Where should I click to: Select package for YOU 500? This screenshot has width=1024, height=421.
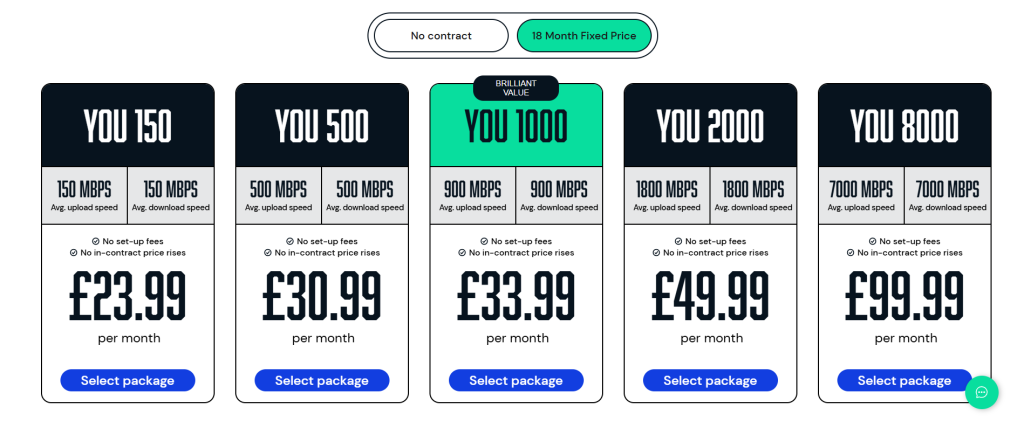coord(322,381)
